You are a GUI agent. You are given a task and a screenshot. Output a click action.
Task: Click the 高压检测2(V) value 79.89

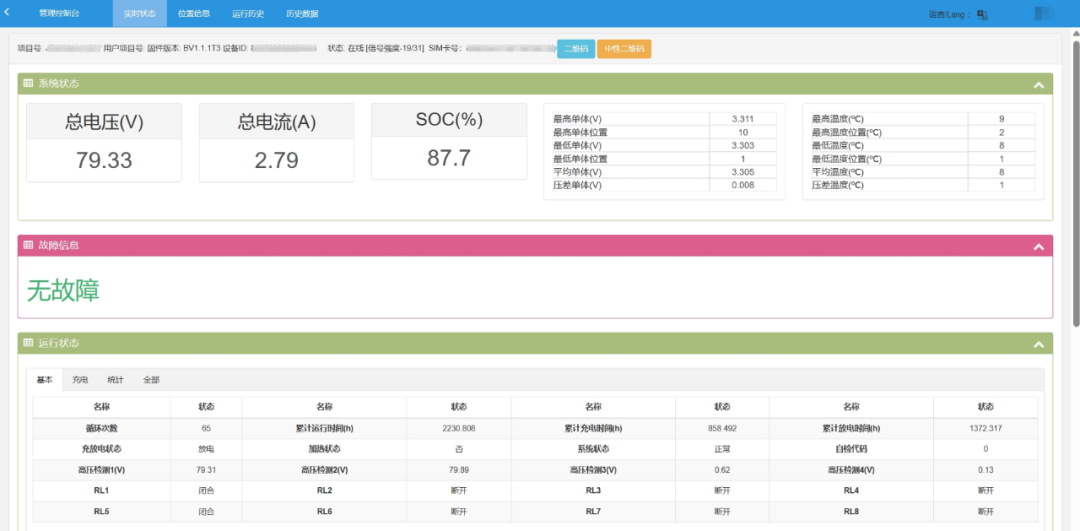[x=459, y=470]
